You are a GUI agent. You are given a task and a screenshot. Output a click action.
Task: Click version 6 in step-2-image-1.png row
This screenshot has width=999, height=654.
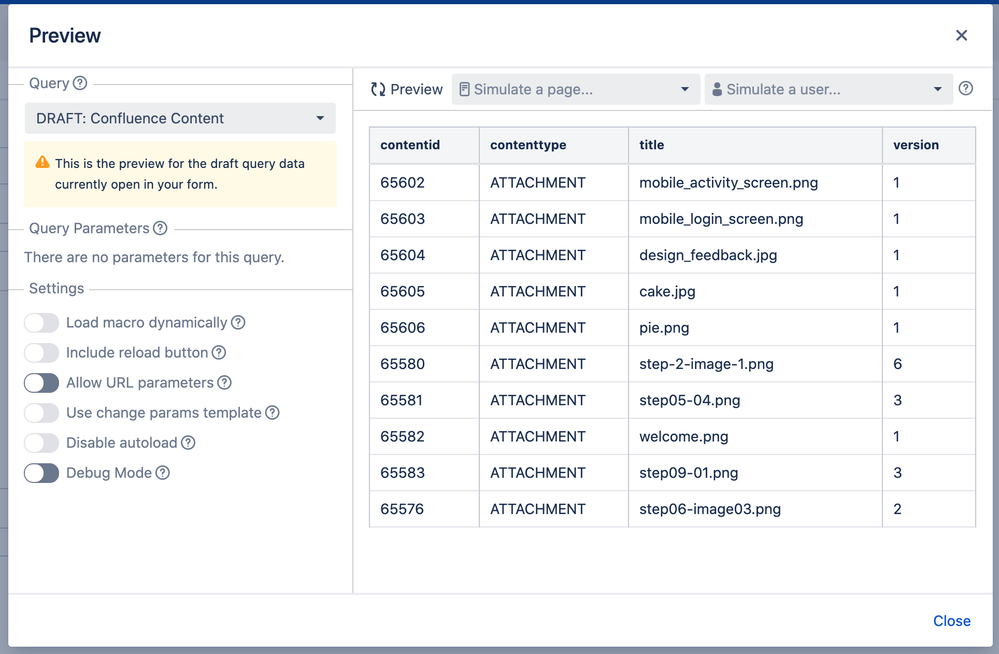[x=929, y=365]
